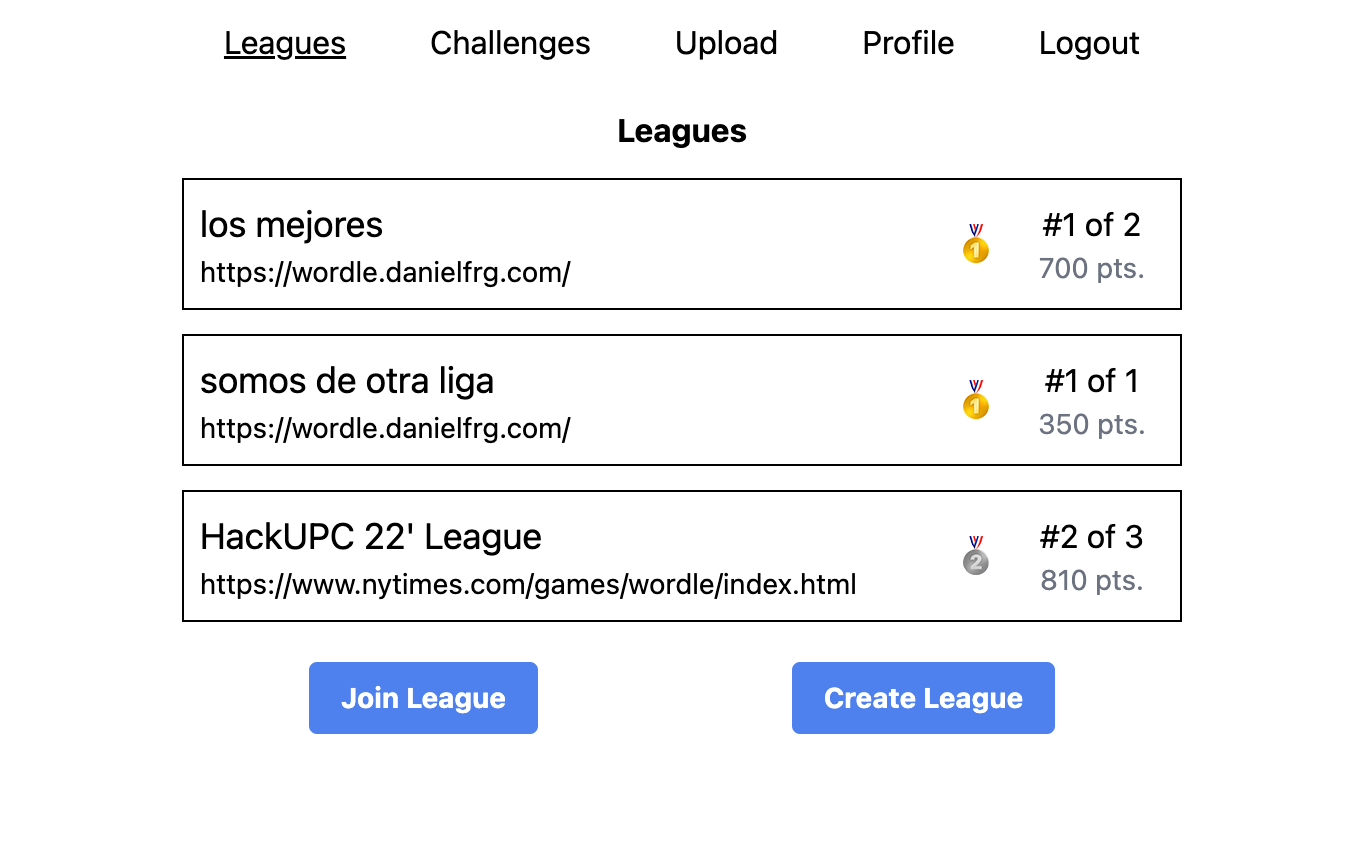
Task: Open the nytimes.com Wordle link
Action: pos(528,584)
